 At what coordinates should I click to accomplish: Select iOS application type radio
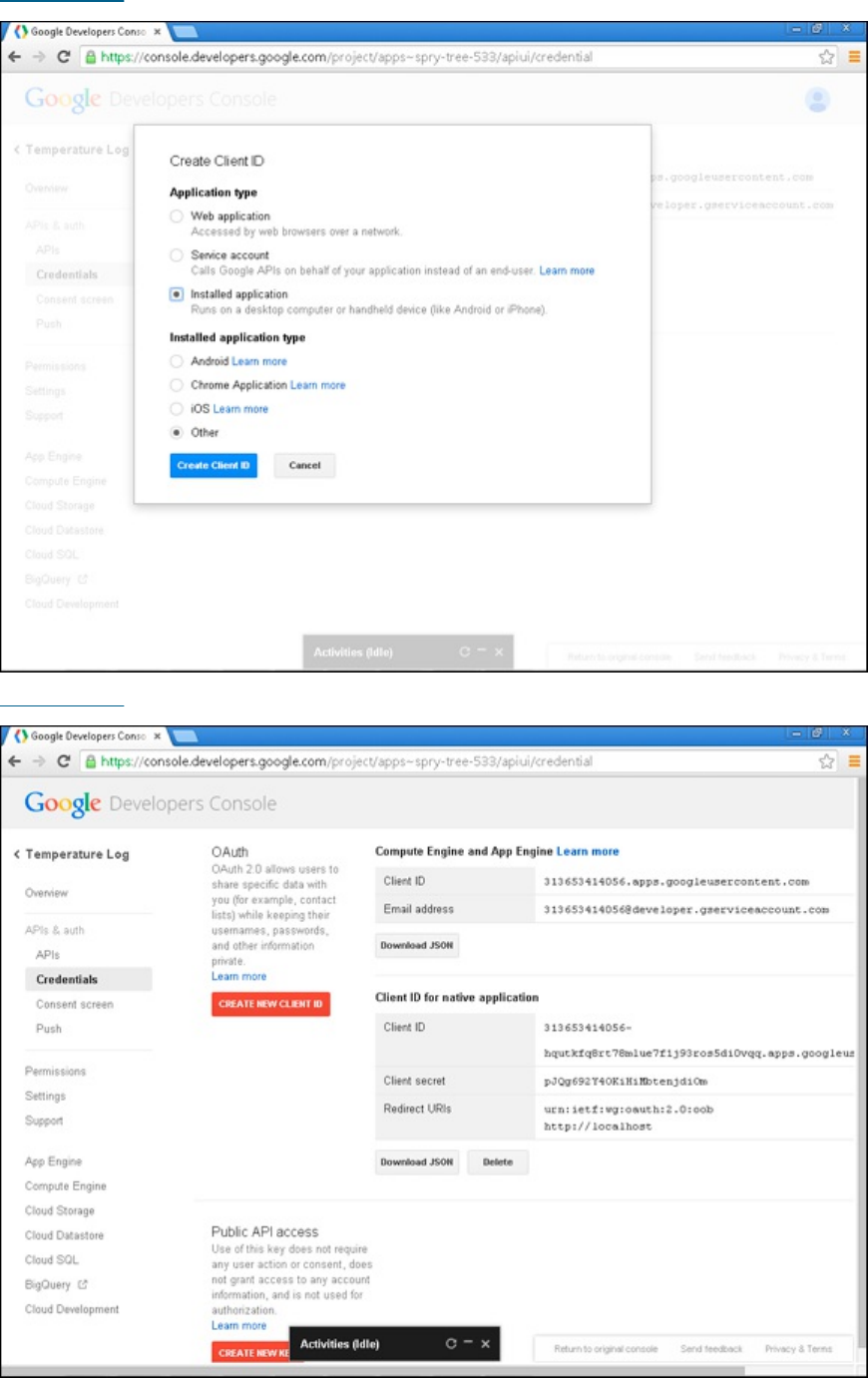click(x=177, y=409)
